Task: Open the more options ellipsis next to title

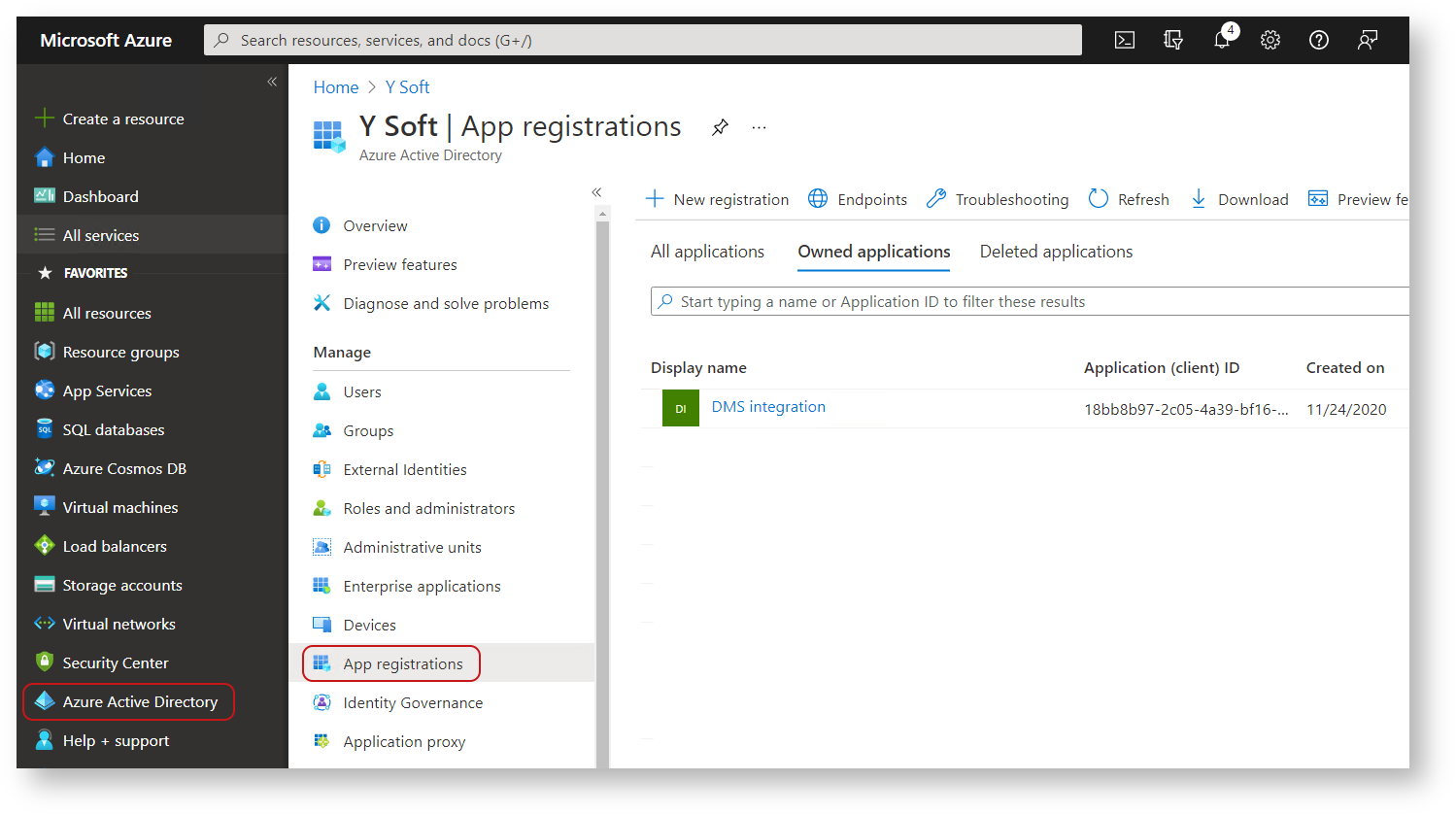Action: tap(759, 127)
